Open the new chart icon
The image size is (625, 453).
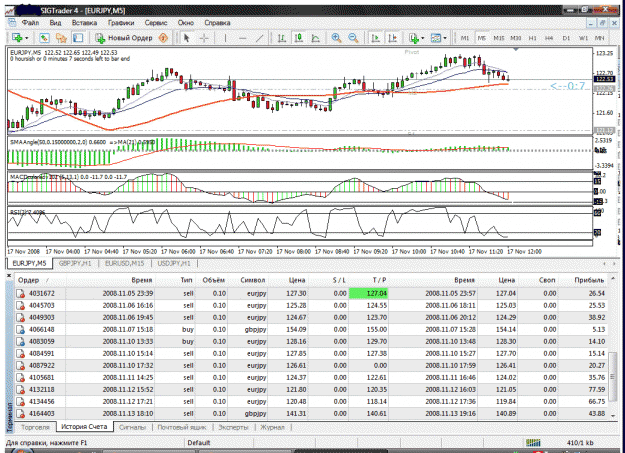pos(17,38)
